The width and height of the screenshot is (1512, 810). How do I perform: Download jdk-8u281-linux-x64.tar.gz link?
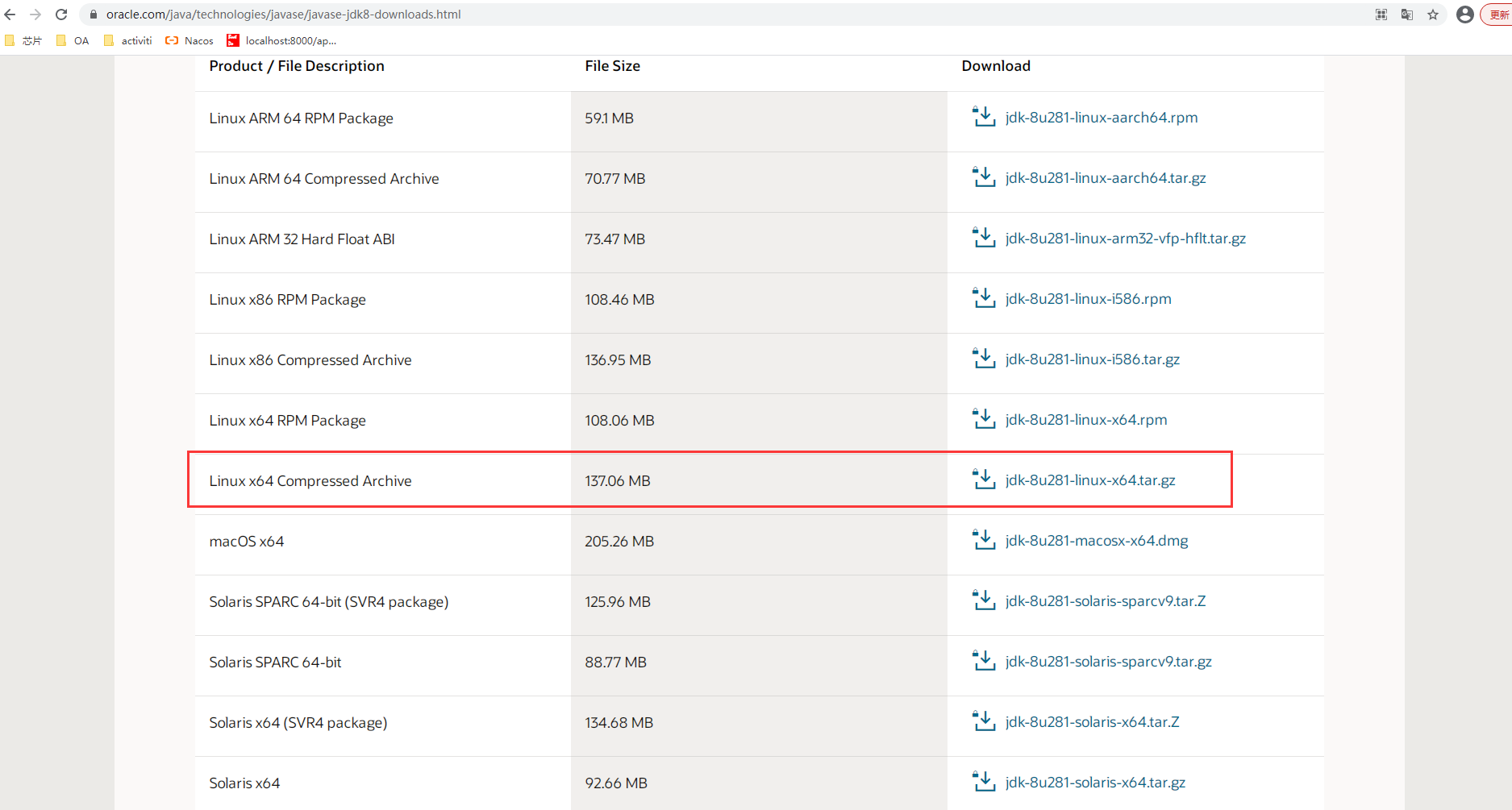(1090, 480)
